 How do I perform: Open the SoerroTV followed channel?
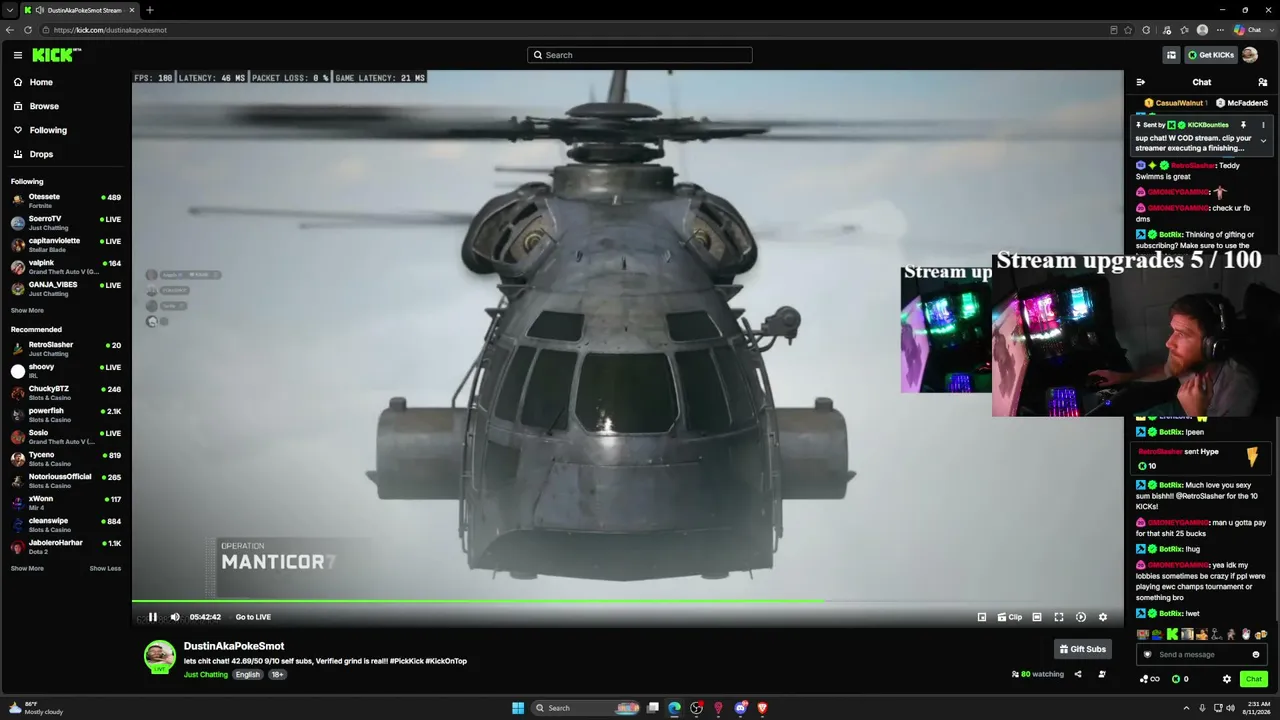click(66, 222)
